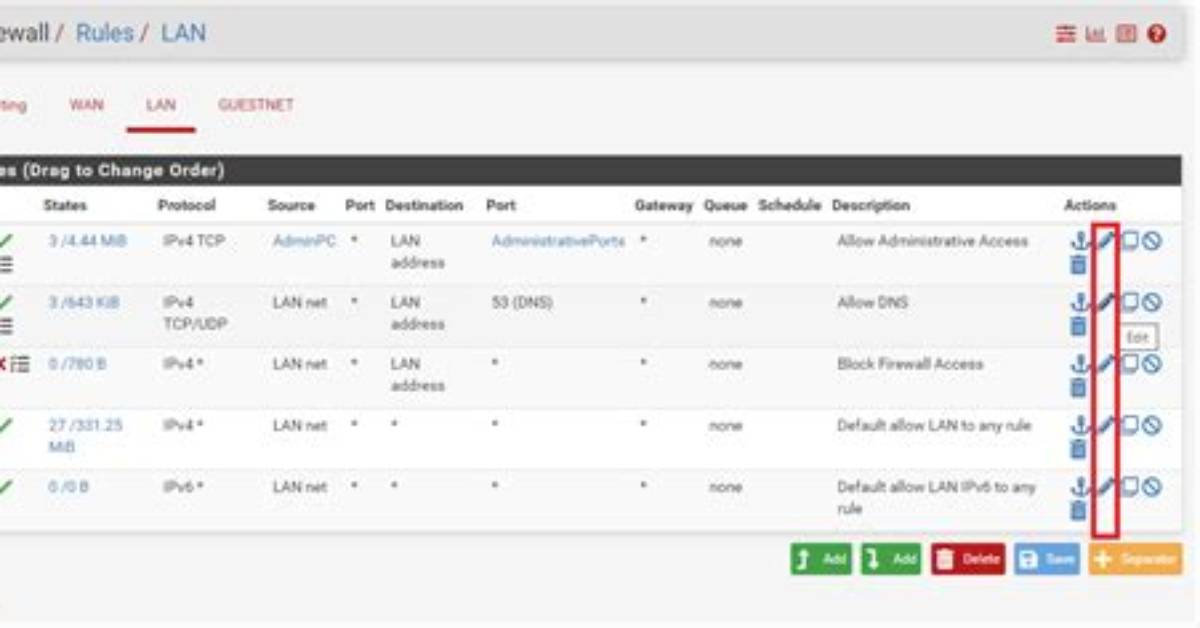Click the Protocol column header
This screenshot has height=628, width=1200.
click(186, 205)
